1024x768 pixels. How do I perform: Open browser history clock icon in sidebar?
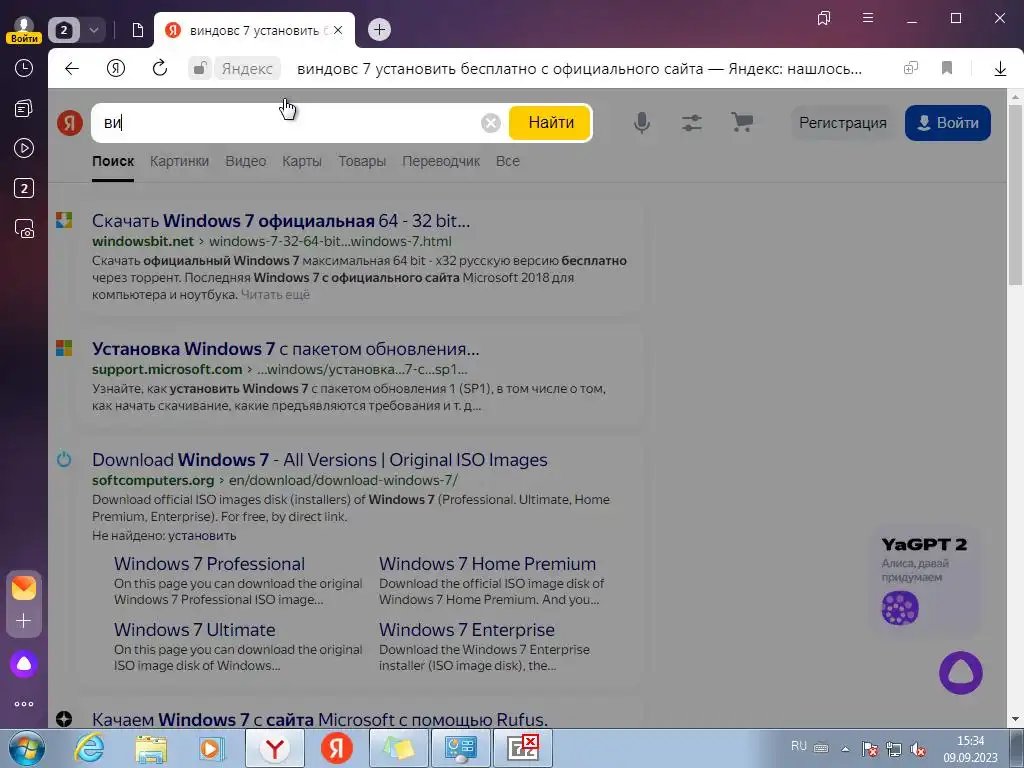click(24, 68)
